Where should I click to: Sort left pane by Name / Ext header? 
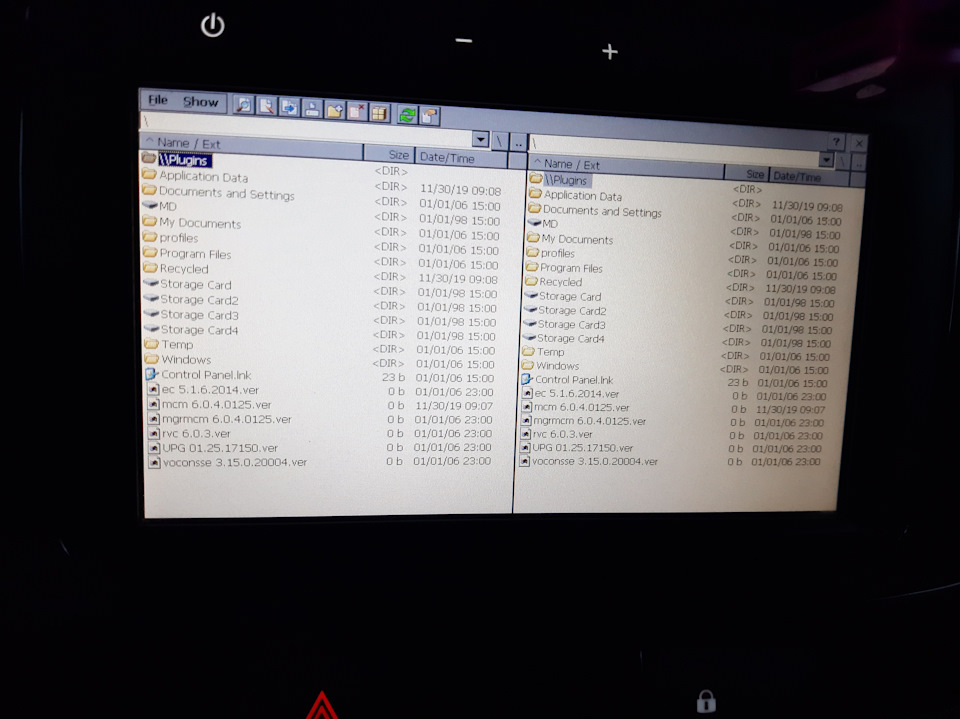coord(252,146)
